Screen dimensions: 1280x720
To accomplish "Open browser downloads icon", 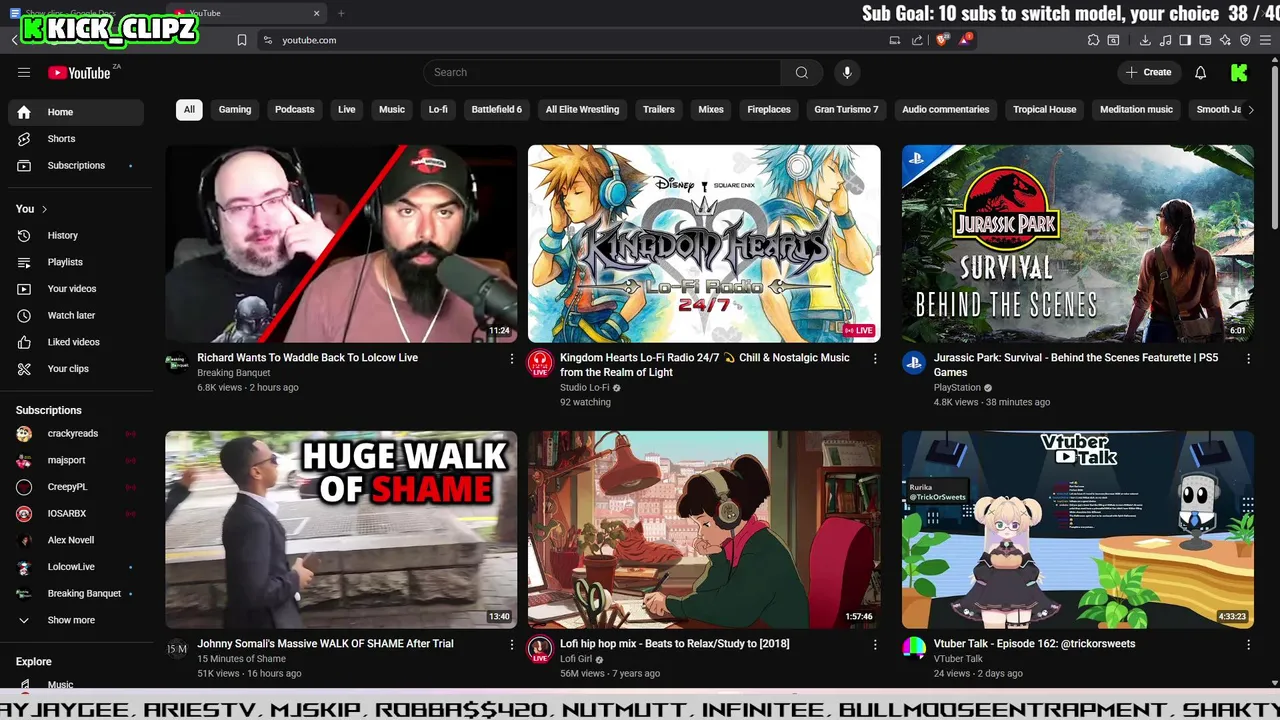I will point(1145,40).
